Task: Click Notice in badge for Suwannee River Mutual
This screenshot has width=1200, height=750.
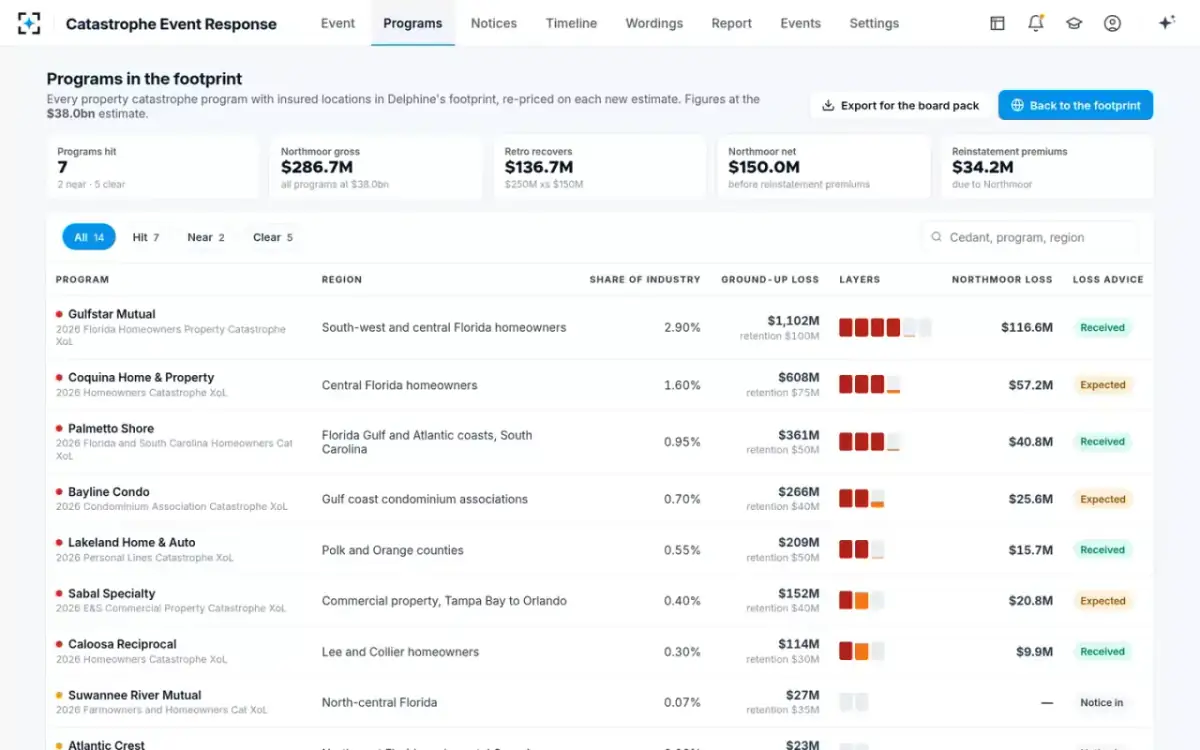Action: point(1102,703)
